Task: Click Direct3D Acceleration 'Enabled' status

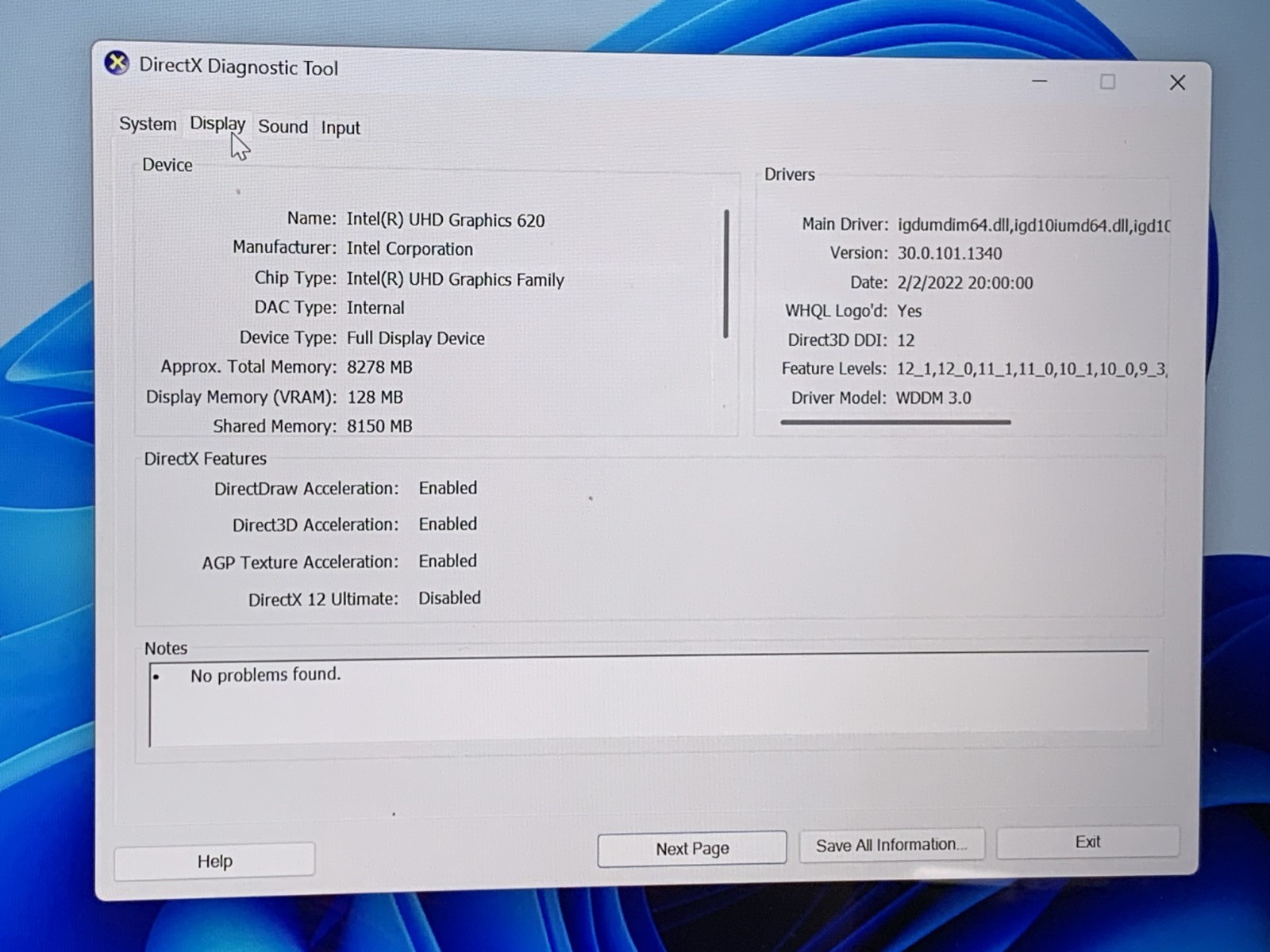Action: point(448,524)
